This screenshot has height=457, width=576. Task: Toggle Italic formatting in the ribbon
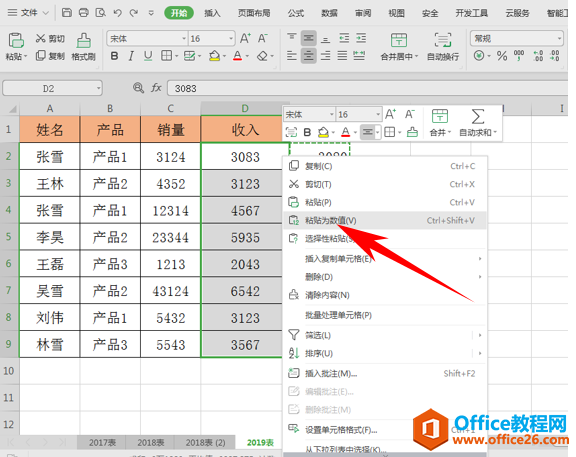coord(131,56)
